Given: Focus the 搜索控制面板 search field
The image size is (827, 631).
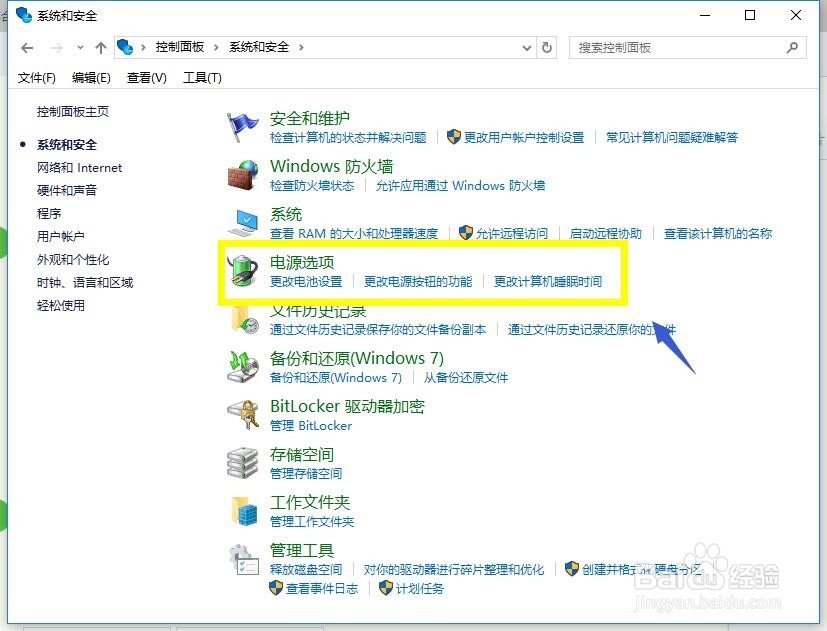Looking at the screenshot, I should pyautogui.click(x=688, y=47).
